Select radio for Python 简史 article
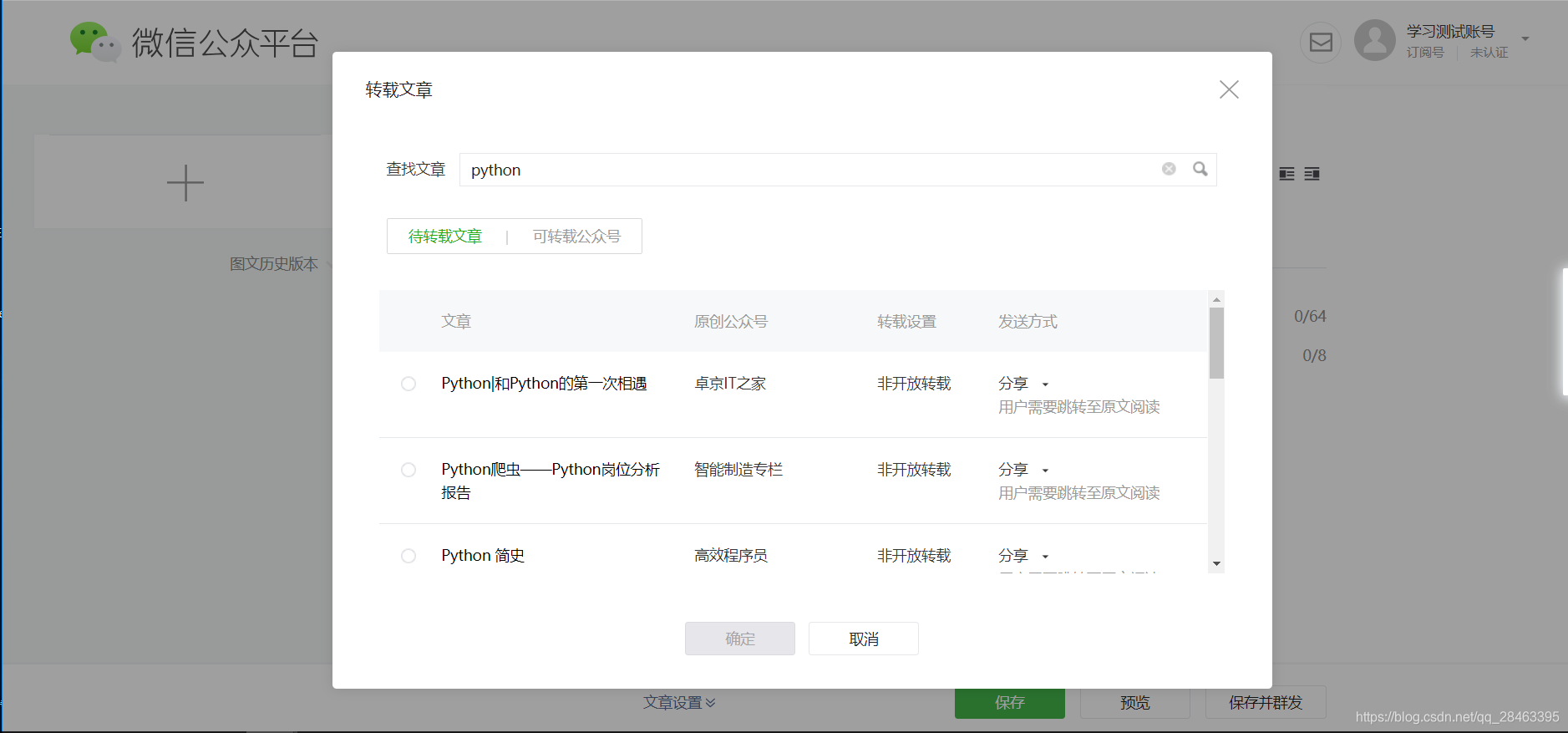This screenshot has width=1568, height=733. point(408,556)
